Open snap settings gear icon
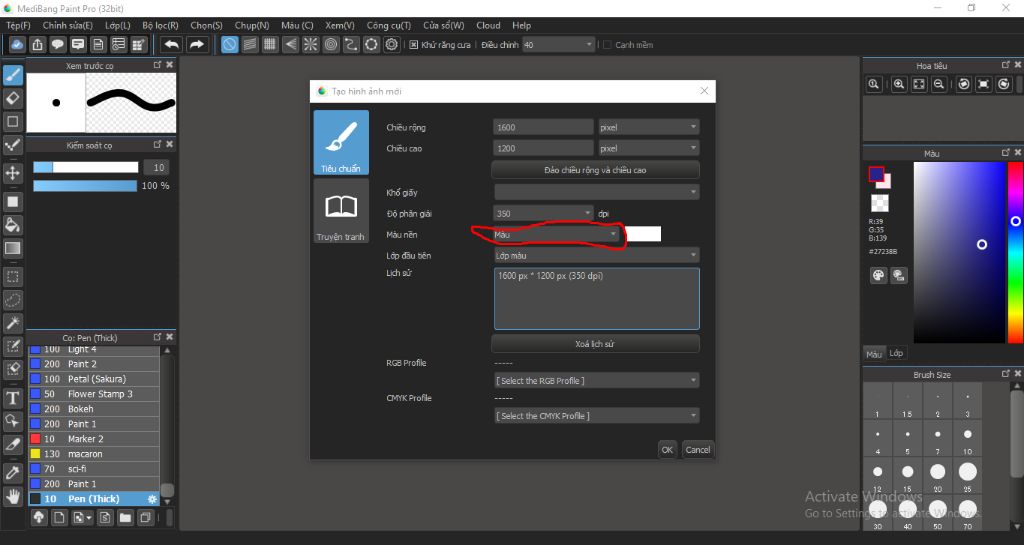1024x545 pixels. coord(392,44)
